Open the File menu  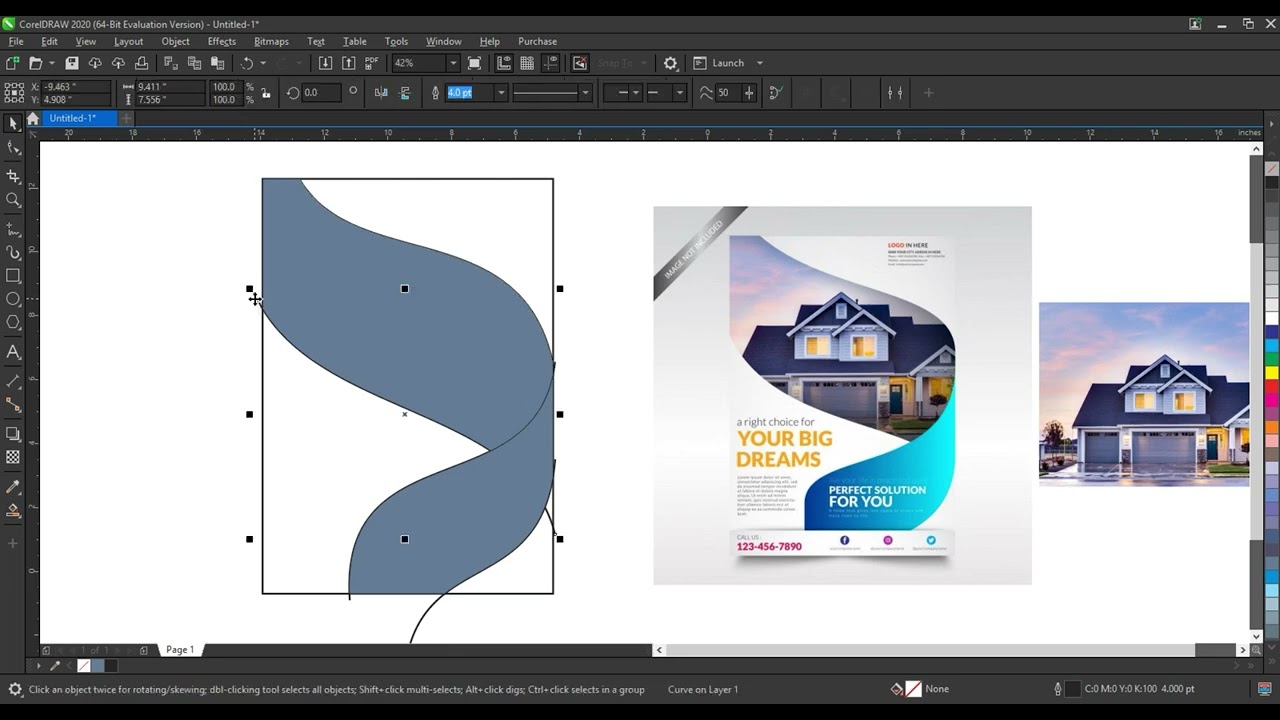[16, 41]
